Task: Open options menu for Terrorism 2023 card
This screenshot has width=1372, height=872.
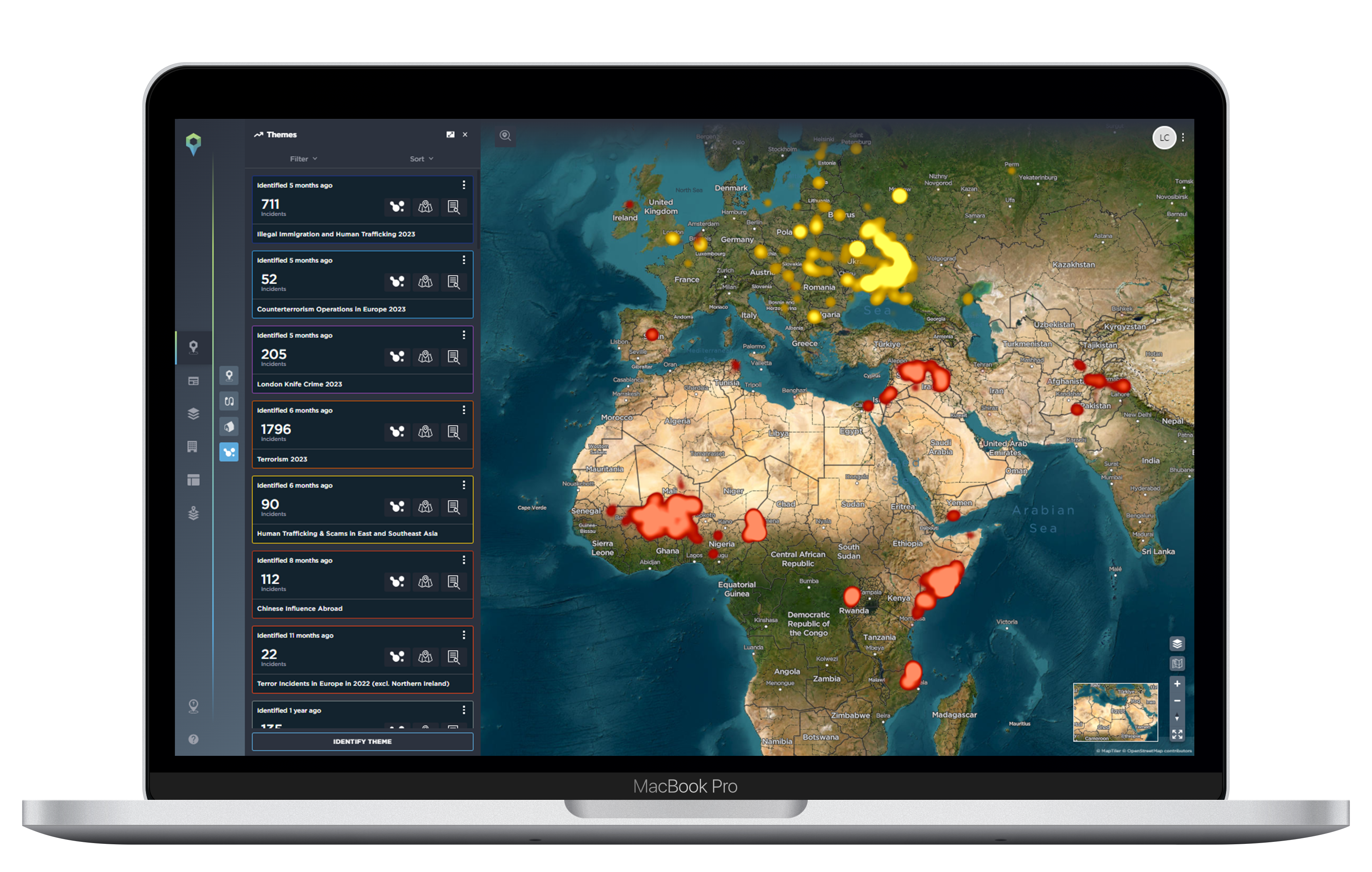Action: (x=464, y=410)
